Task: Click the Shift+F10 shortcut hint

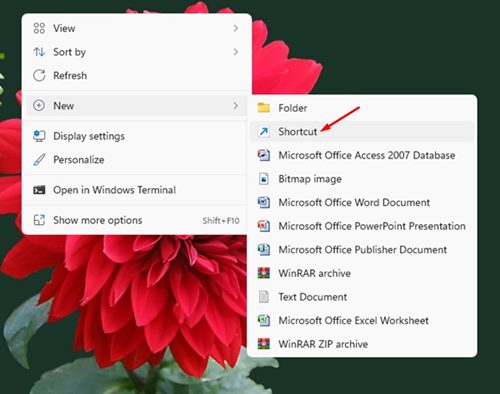Action: click(221, 220)
